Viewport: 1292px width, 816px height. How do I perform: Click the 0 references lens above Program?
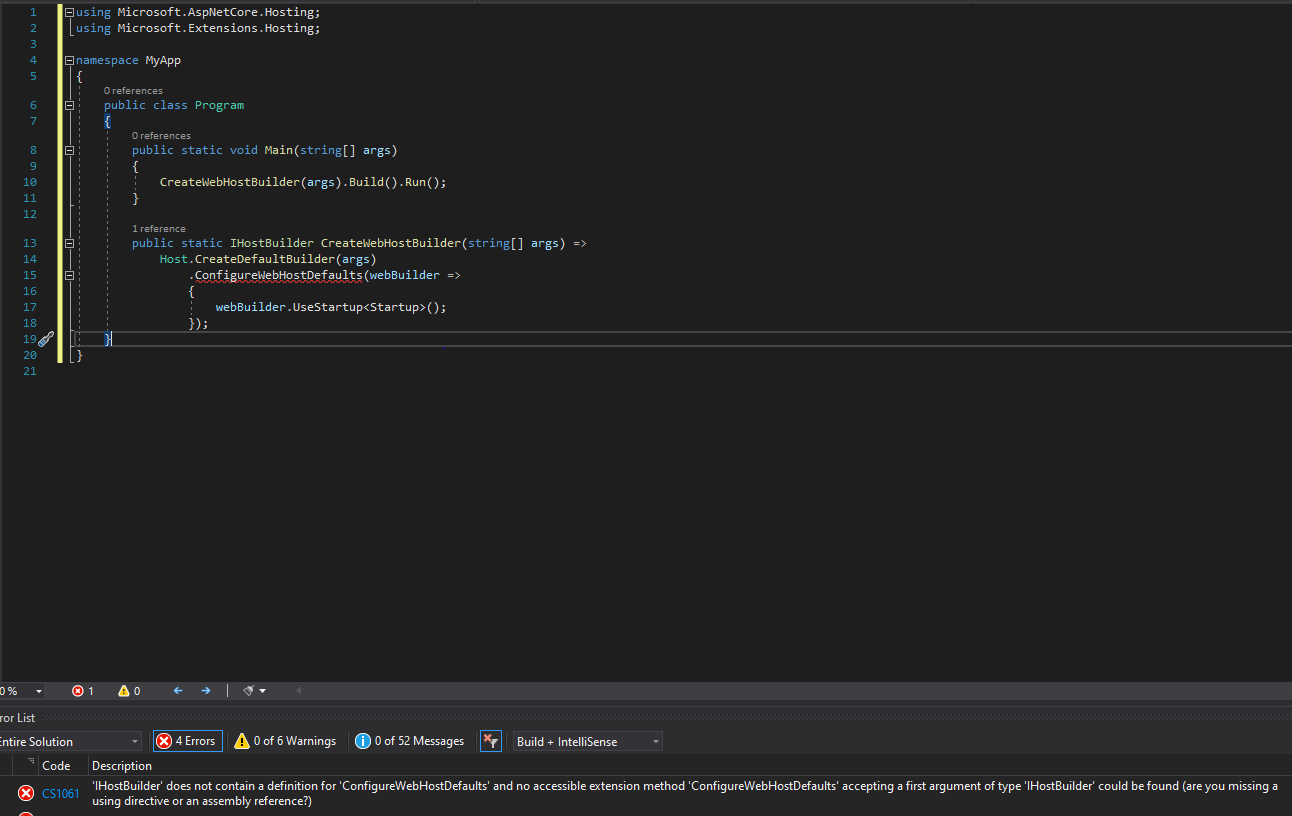[x=133, y=91]
